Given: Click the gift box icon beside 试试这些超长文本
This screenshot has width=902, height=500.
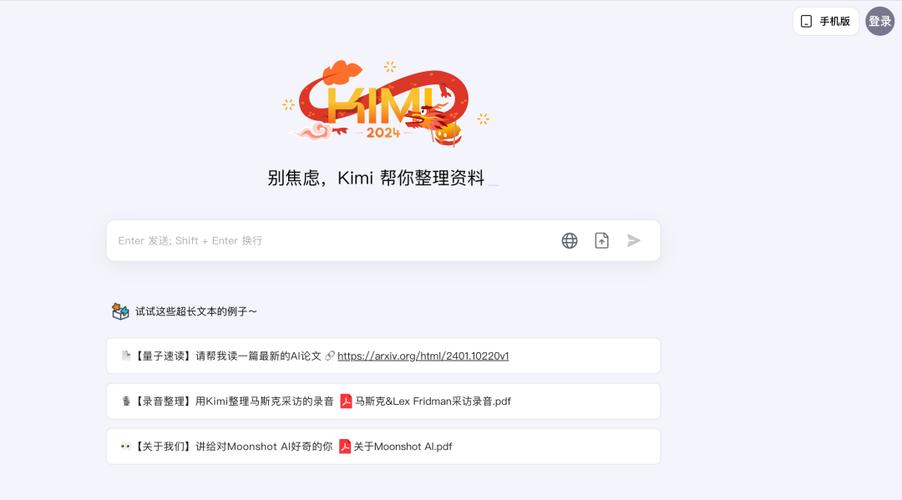Looking at the screenshot, I should tap(120, 311).
